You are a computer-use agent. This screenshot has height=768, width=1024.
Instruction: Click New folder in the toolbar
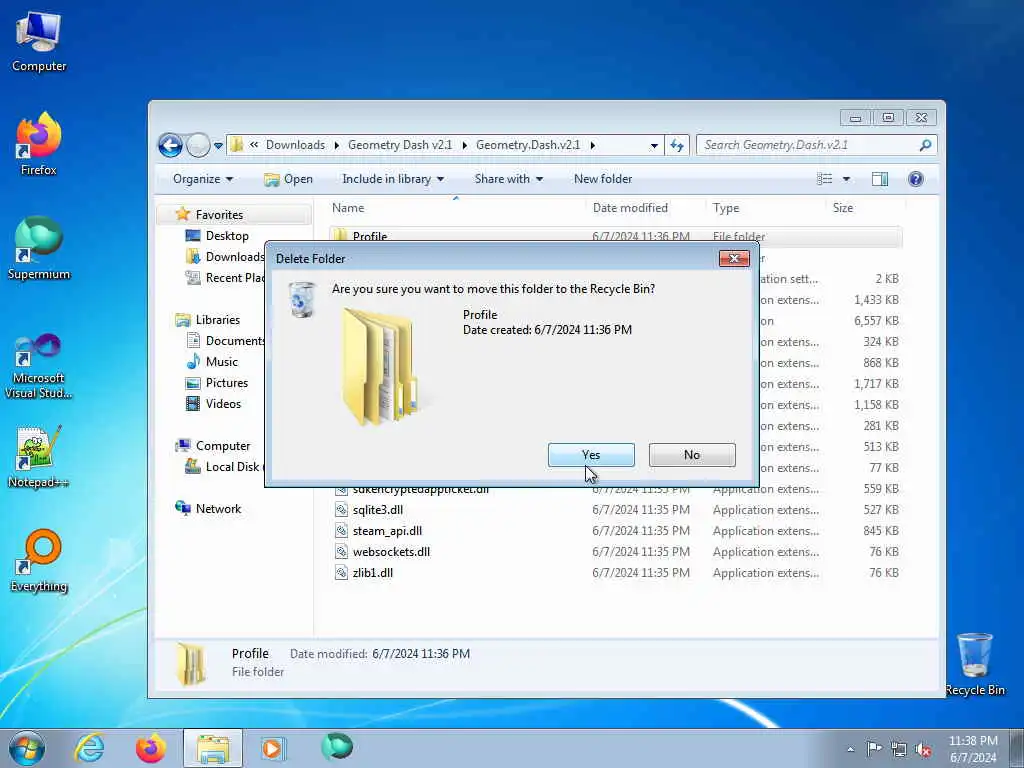[x=603, y=179]
